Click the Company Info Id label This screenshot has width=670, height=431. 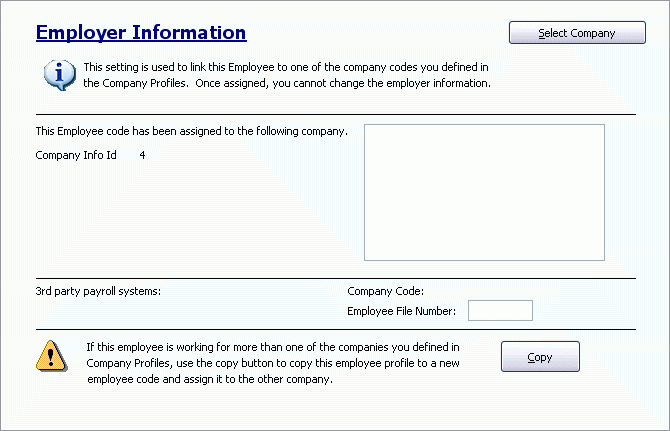point(76,155)
